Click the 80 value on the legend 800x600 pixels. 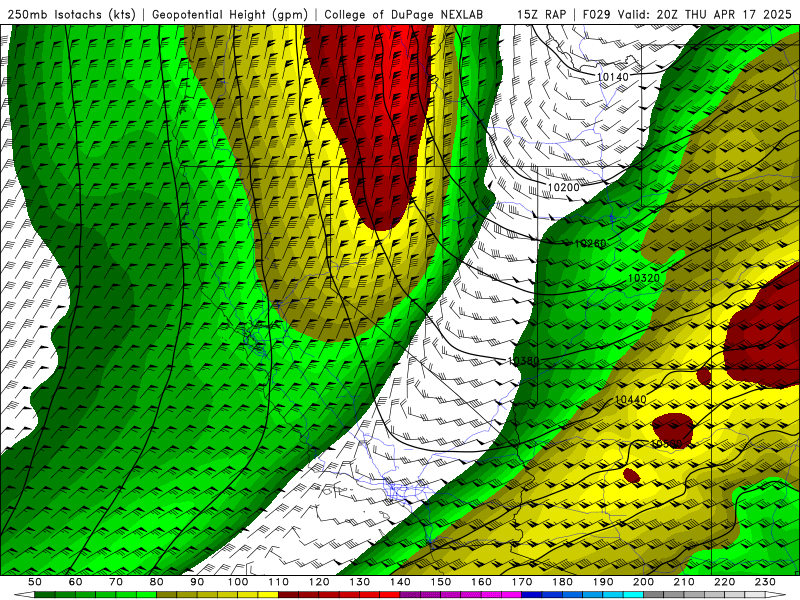coord(157,582)
